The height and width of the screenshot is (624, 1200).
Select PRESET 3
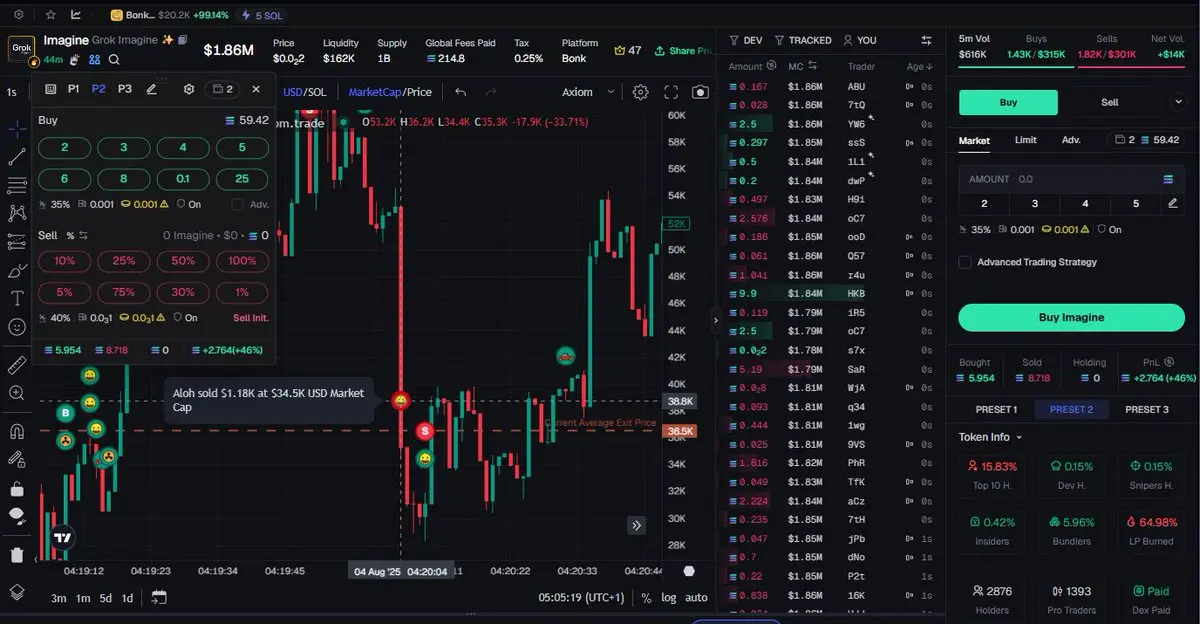(x=1146, y=409)
